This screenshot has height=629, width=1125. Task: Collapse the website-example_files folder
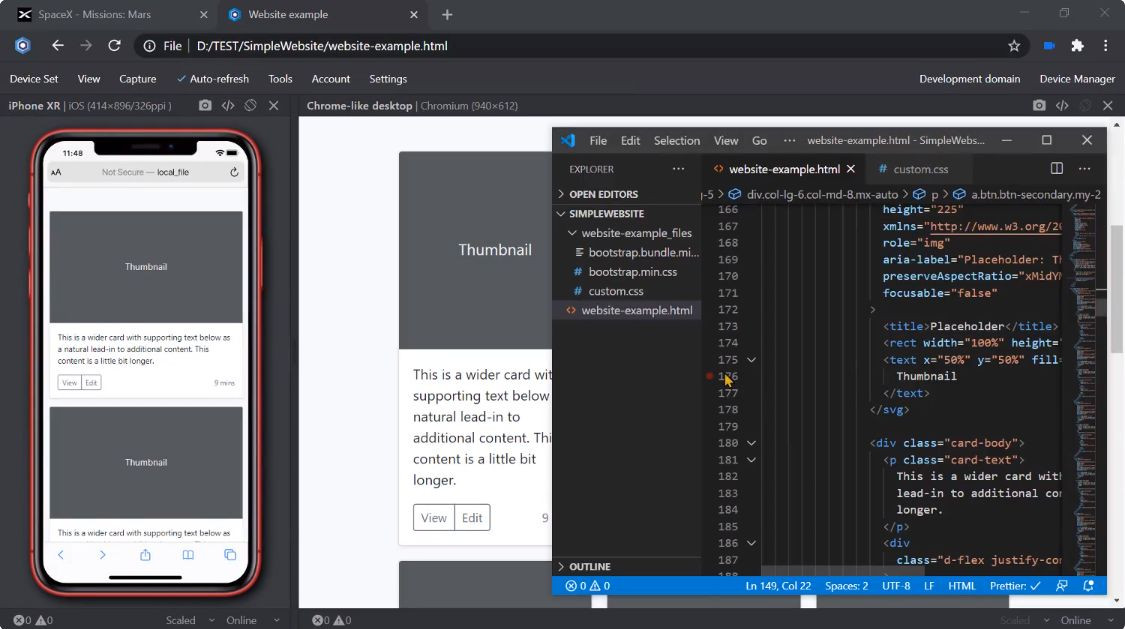(x=630, y=233)
